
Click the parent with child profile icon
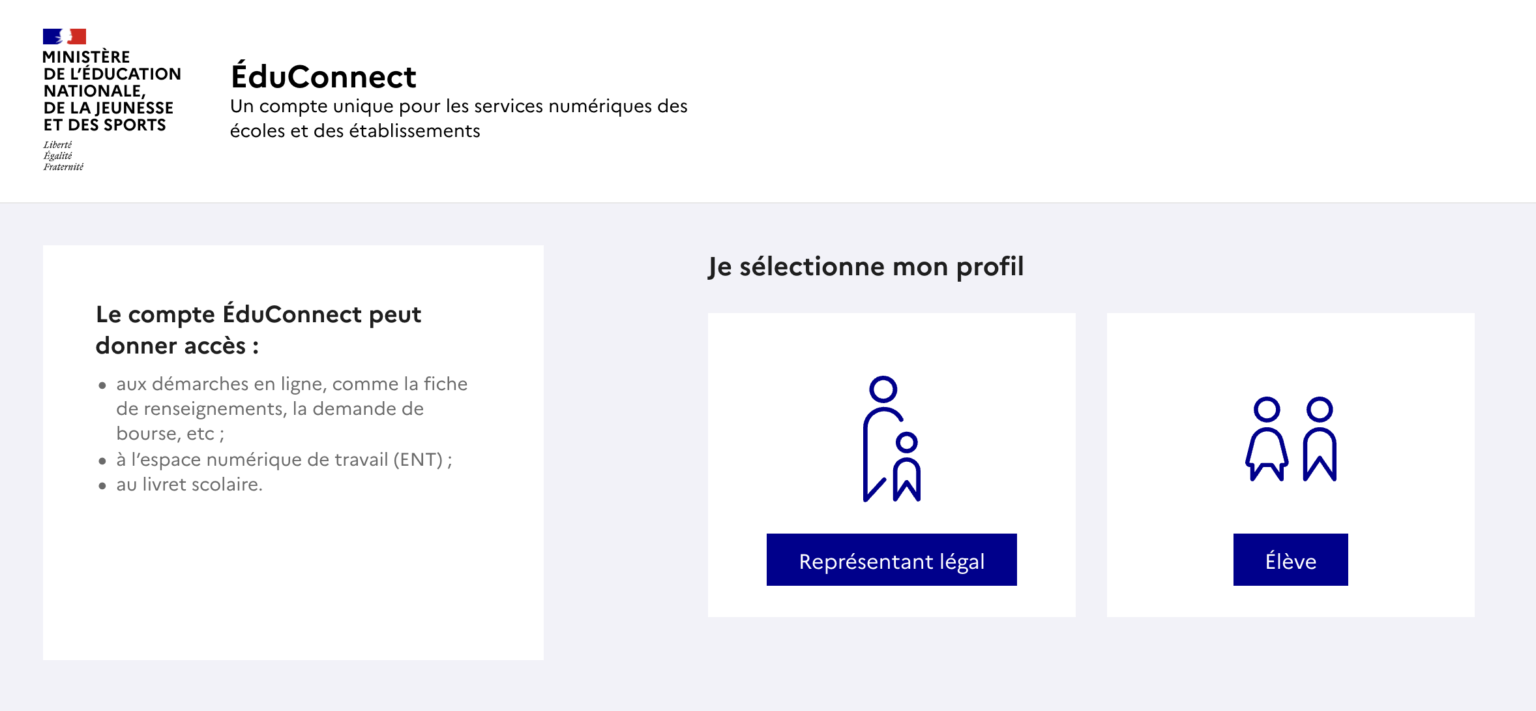tap(891, 439)
